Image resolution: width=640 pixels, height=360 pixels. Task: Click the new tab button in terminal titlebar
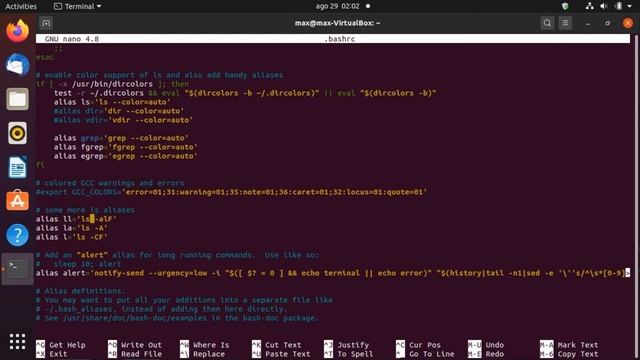(x=46, y=23)
